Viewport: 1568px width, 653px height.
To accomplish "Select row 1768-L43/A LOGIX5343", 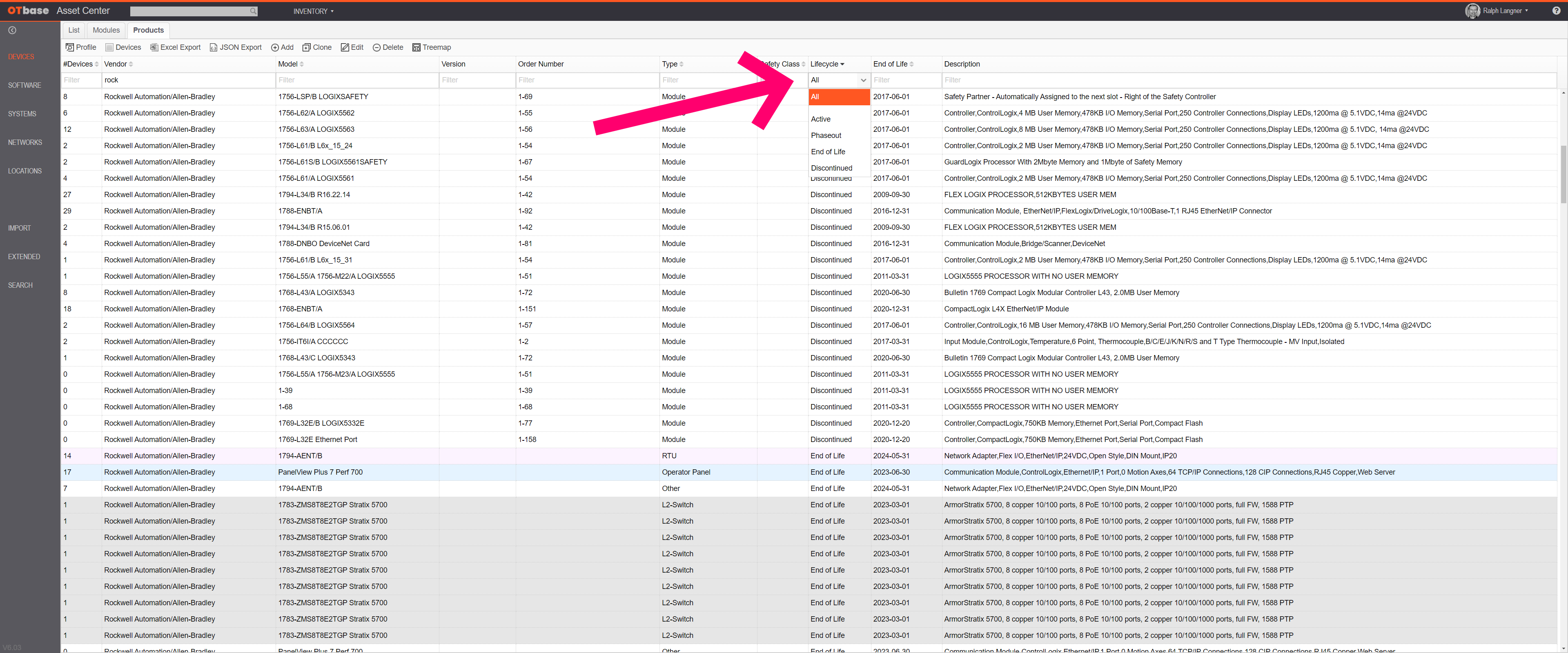I will [x=809, y=293].
